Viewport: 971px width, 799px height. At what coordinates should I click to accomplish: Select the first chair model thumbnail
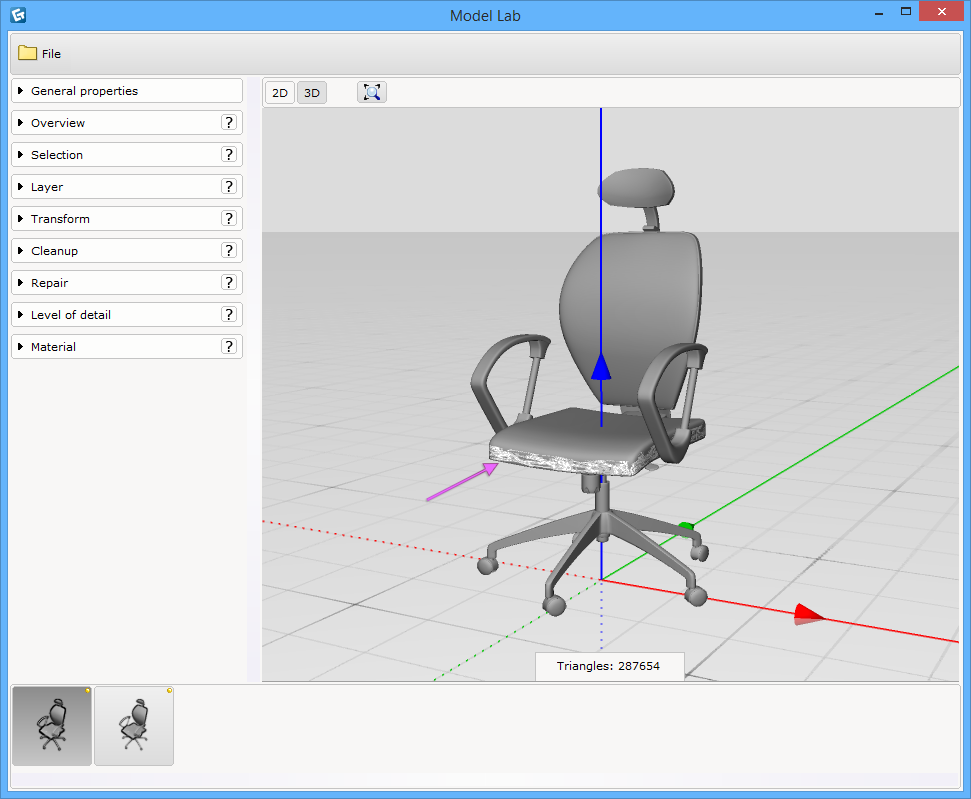click(52, 726)
